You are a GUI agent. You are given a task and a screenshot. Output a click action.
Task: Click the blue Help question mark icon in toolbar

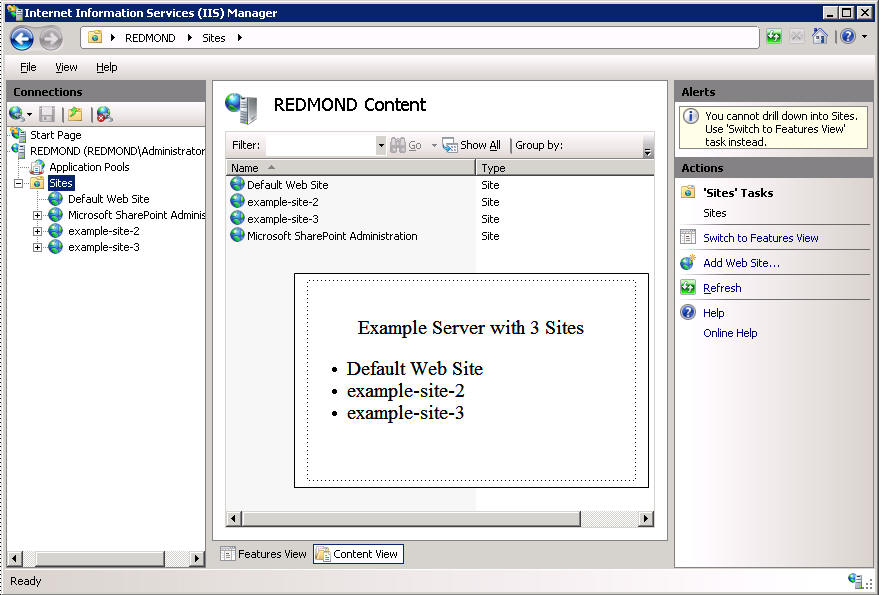pyautogui.click(x=847, y=37)
